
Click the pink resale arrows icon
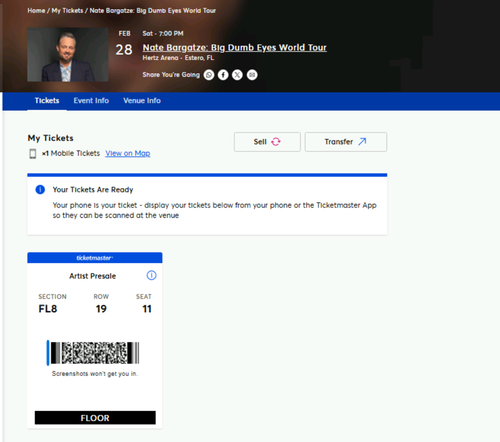(276, 142)
